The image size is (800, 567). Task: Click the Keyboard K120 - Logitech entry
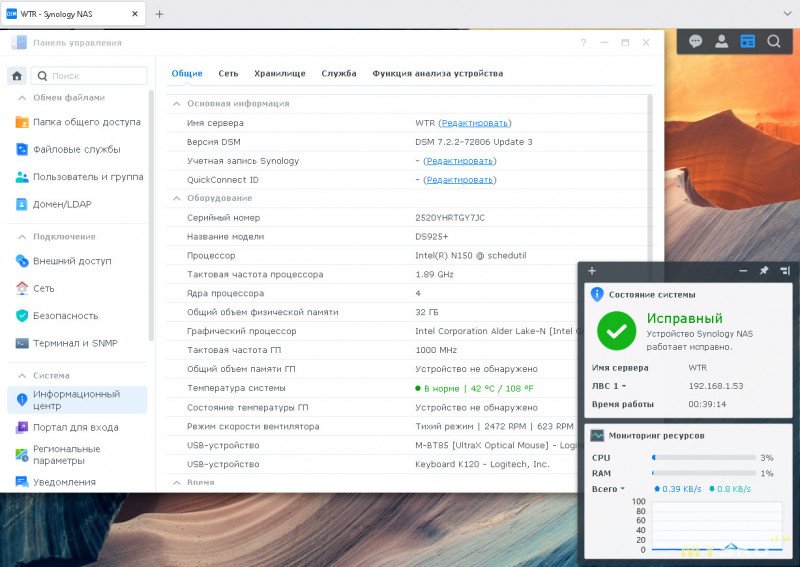[482, 464]
